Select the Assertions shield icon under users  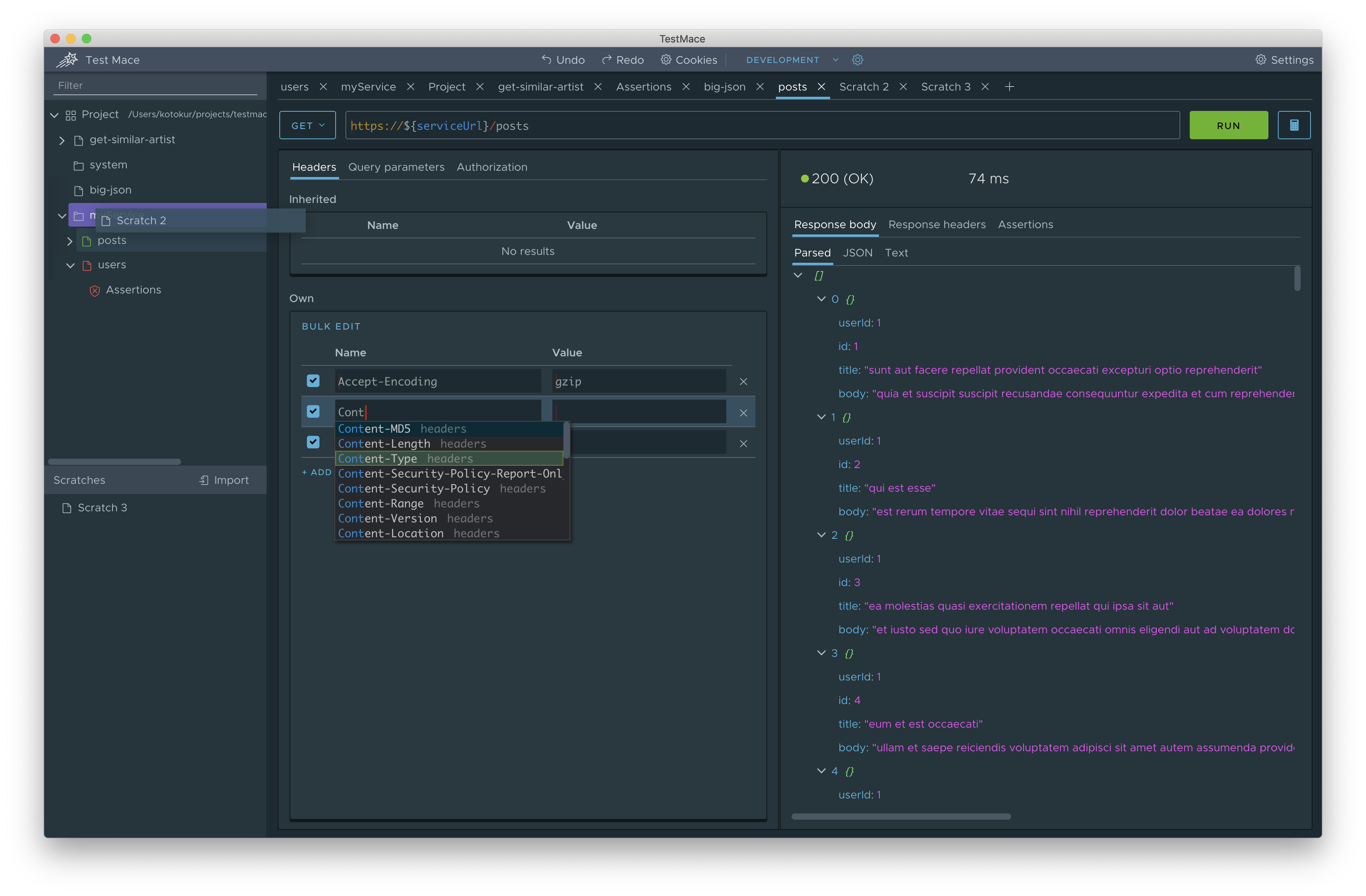pos(95,290)
